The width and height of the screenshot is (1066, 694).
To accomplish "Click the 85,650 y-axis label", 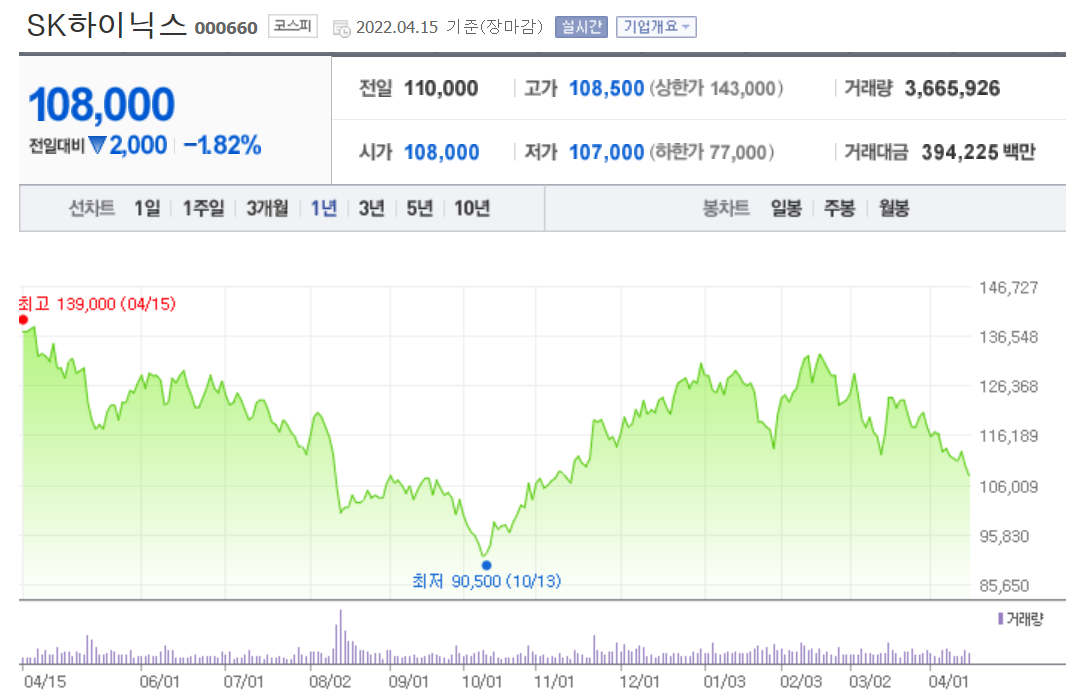I will (x=1004, y=586).
